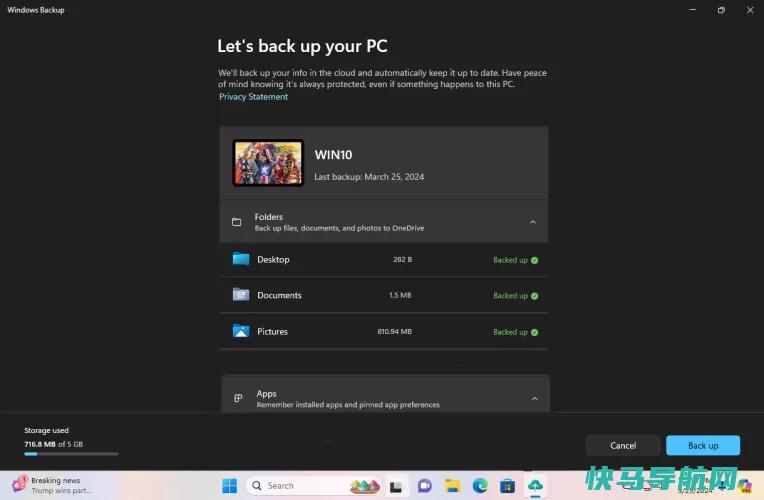
Task: Minimize the Windows Backup window
Action: click(x=692, y=10)
